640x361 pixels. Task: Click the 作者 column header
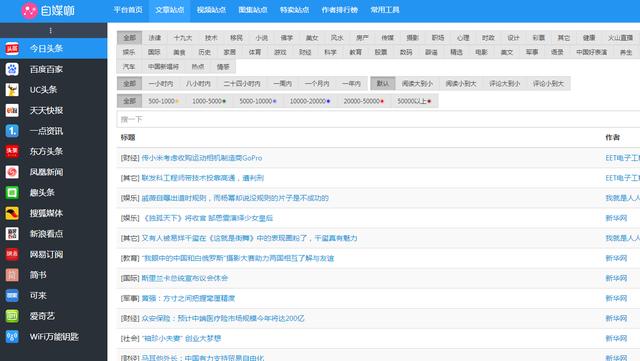pos(612,138)
